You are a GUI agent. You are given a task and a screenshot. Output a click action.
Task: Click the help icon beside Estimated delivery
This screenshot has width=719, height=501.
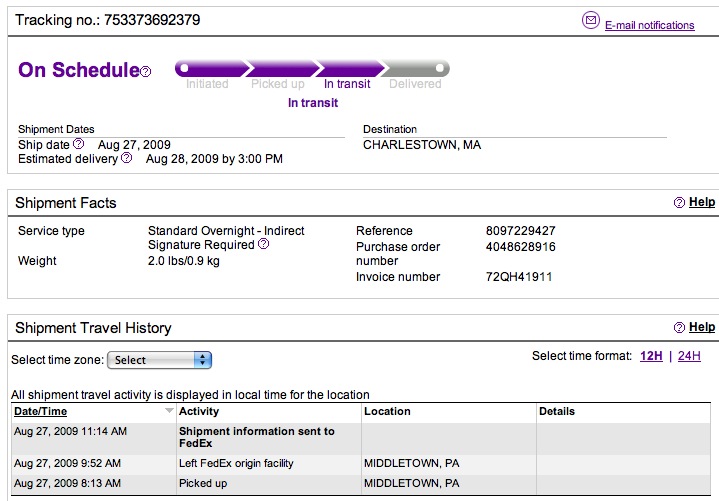click(x=127, y=158)
